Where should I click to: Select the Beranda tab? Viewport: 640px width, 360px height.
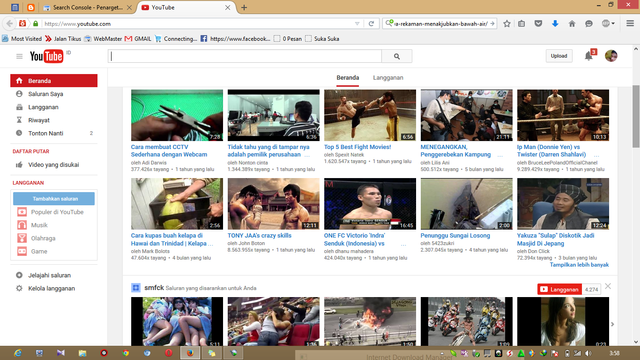pos(348,78)
